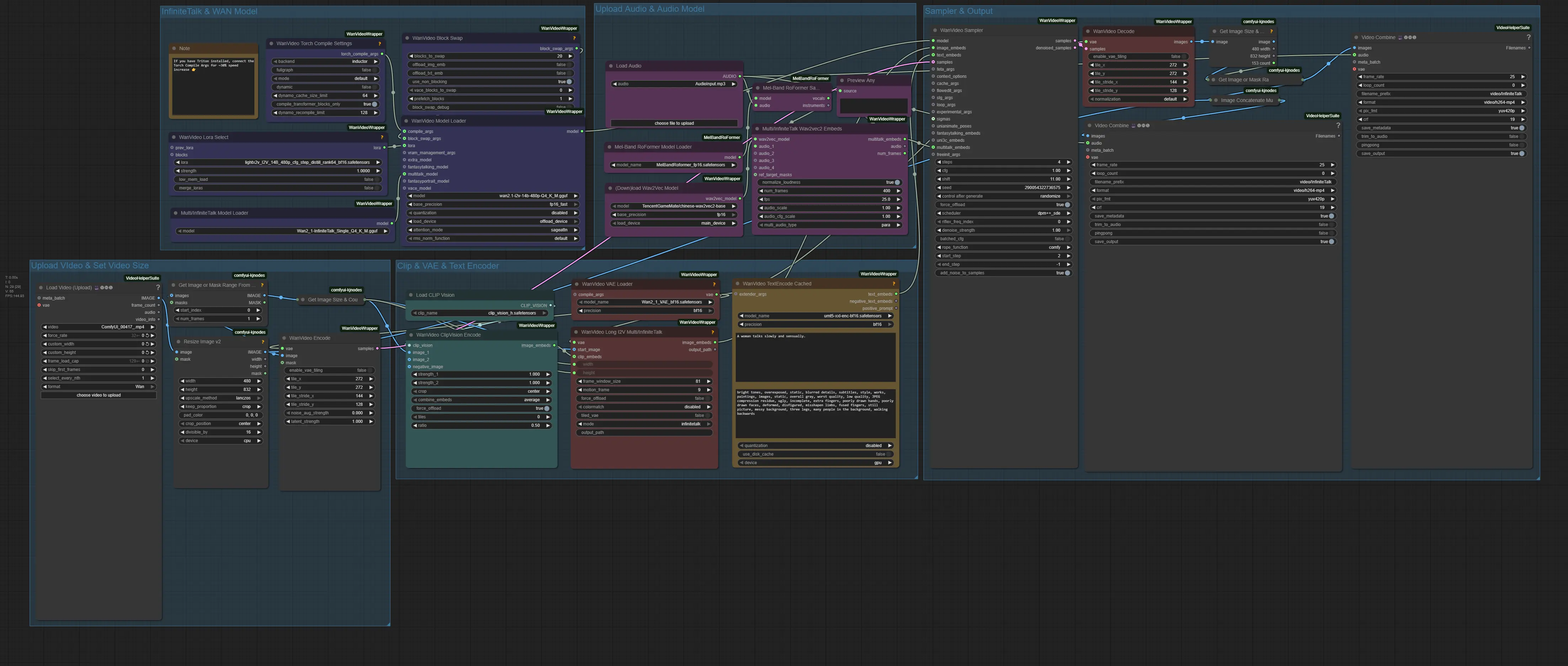Click help icon on Load Video (Upload) node
Screen dimensions: 1568x666
point(158,288)
